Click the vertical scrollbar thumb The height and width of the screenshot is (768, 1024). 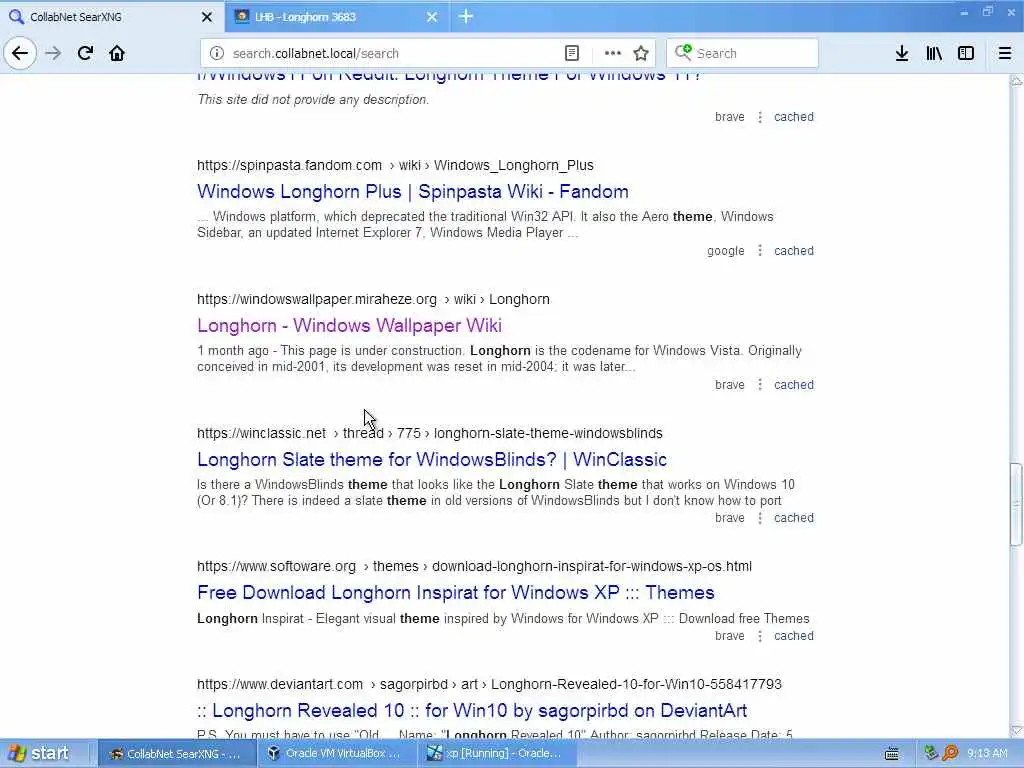(1016, 504)
